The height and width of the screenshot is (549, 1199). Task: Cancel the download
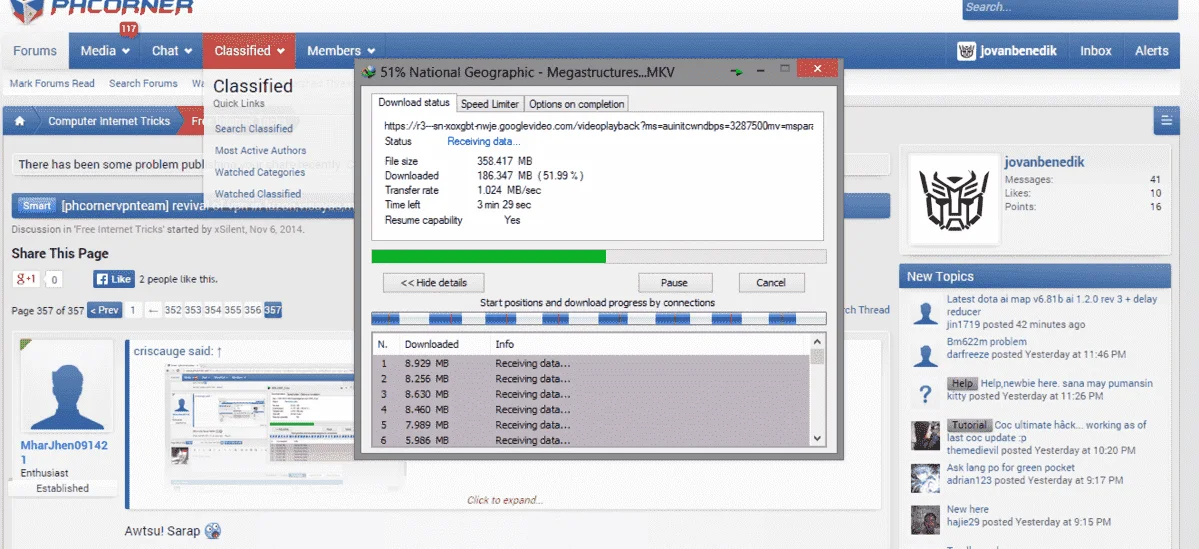pos(771,282)
